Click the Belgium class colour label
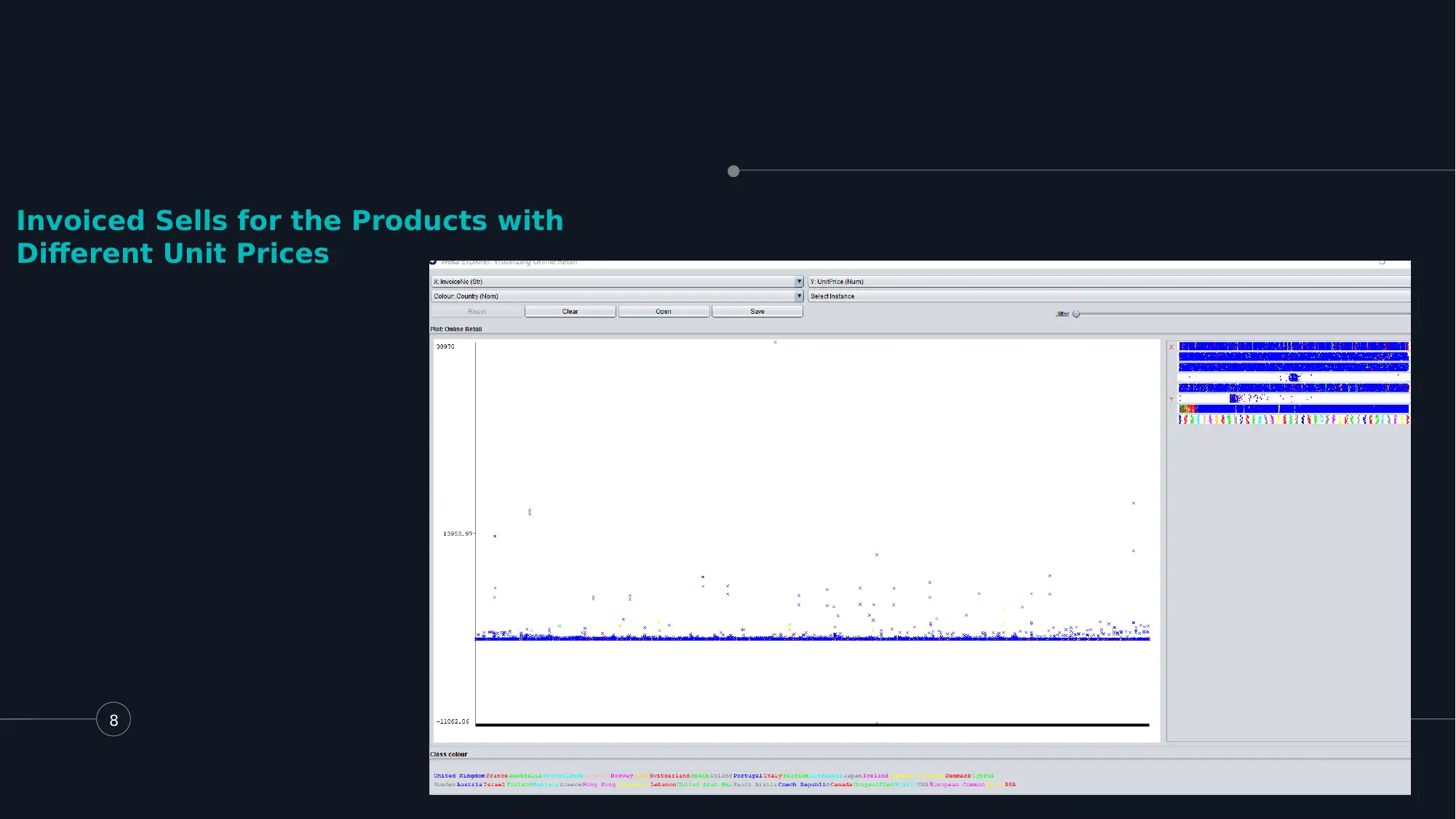Screen dimensions: 1456x819 (x=795, y=775)
